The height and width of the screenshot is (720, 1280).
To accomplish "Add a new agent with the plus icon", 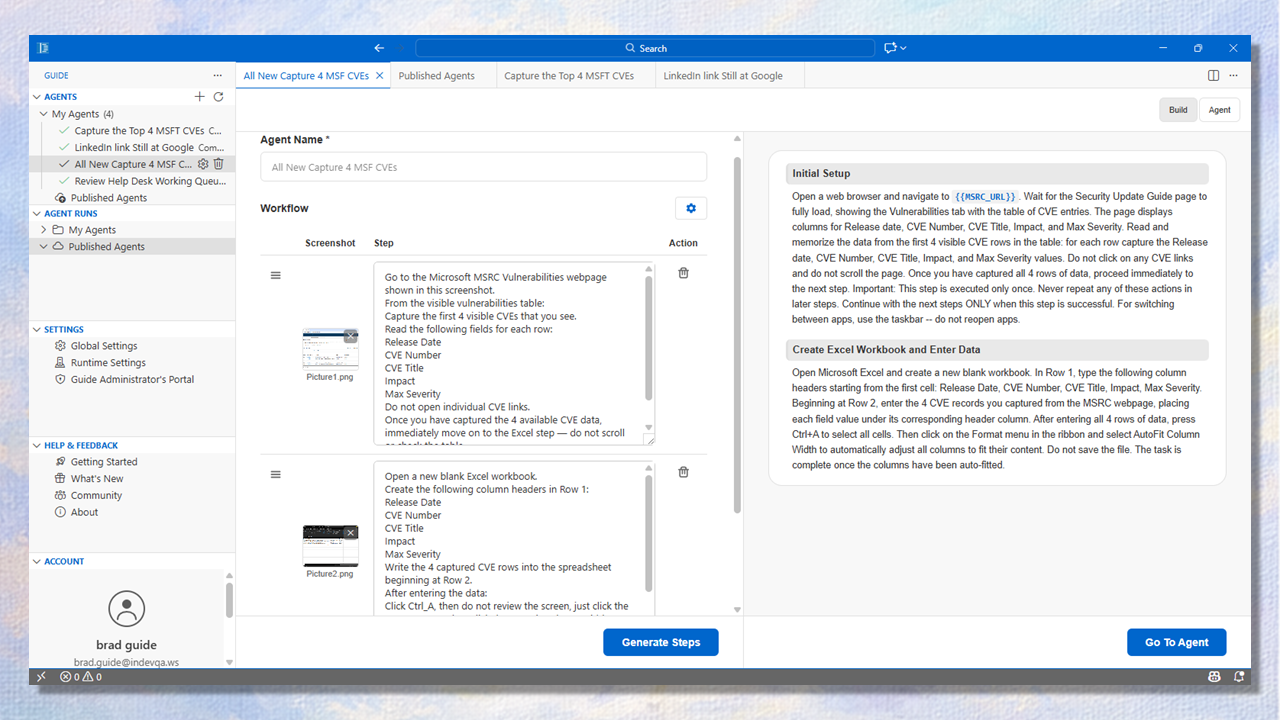I will (200, 97).
